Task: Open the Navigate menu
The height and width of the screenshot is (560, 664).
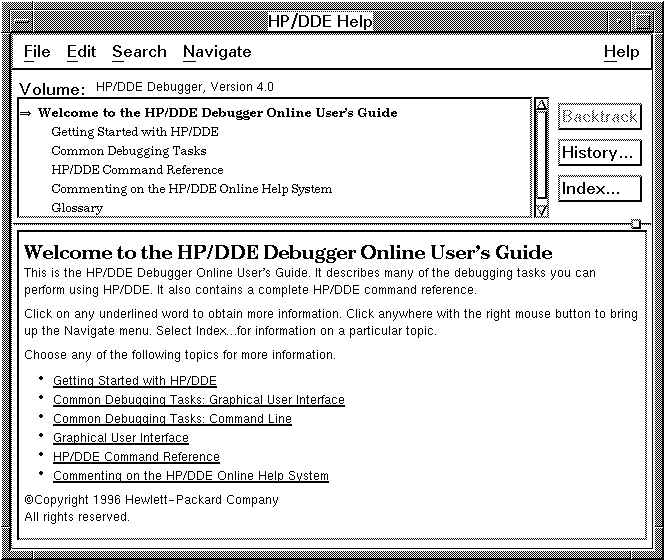Action: (217, 52)
